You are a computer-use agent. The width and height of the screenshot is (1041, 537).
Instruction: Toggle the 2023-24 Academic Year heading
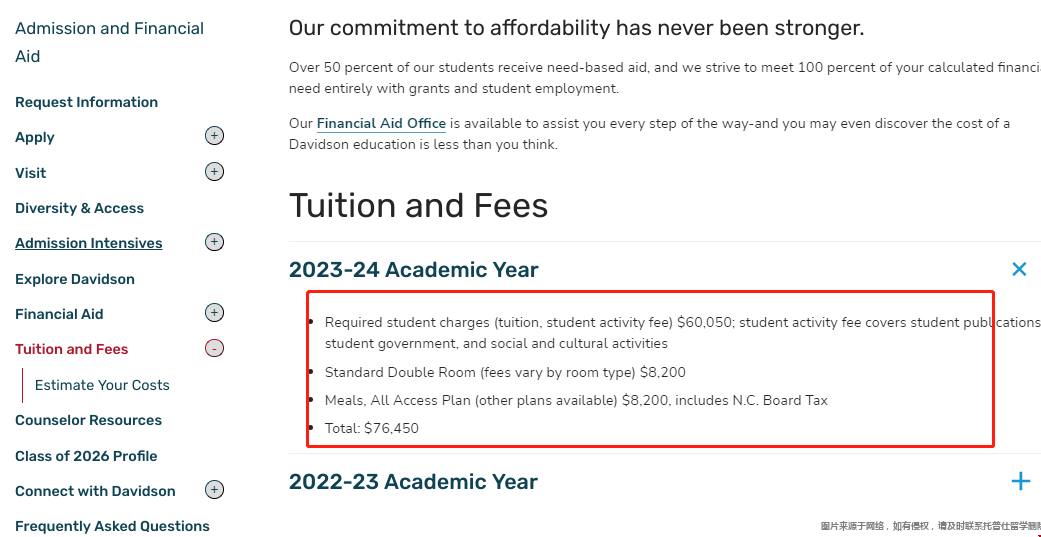(414, 270)
